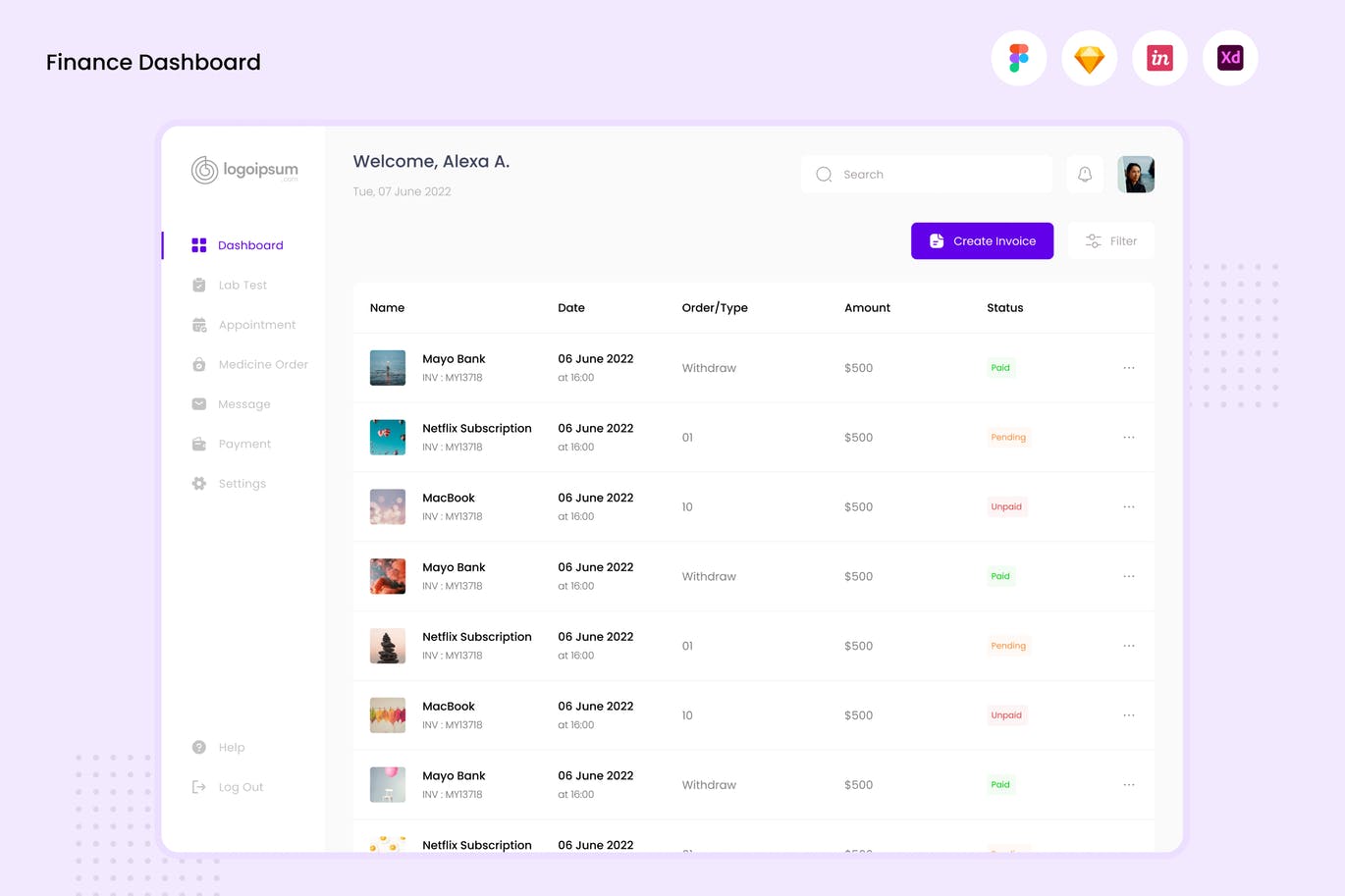Click the Create Invoice button

click(x=982, y=240)
